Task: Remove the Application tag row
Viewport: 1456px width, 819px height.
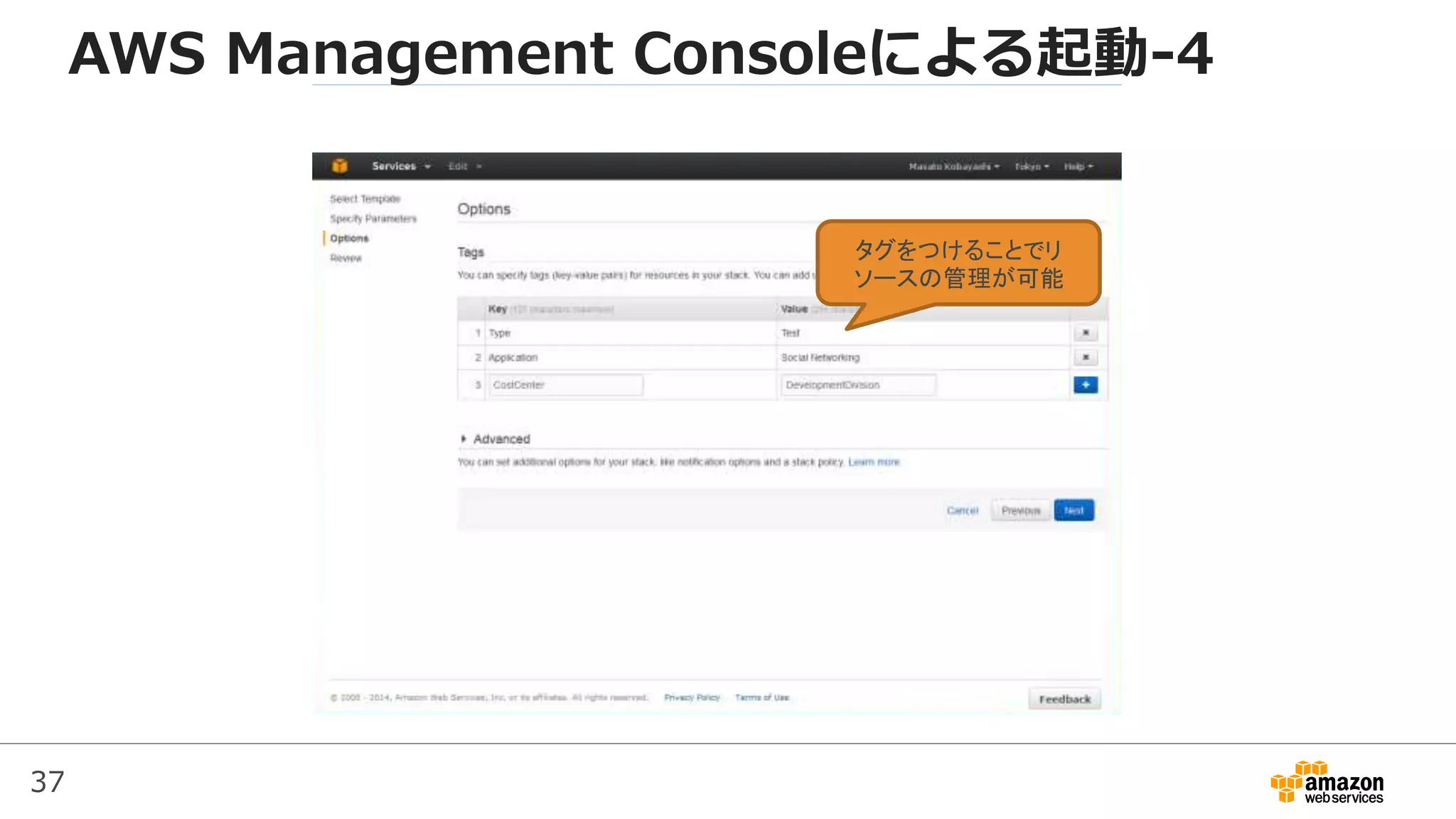Action: click(x=1086, y=357)
